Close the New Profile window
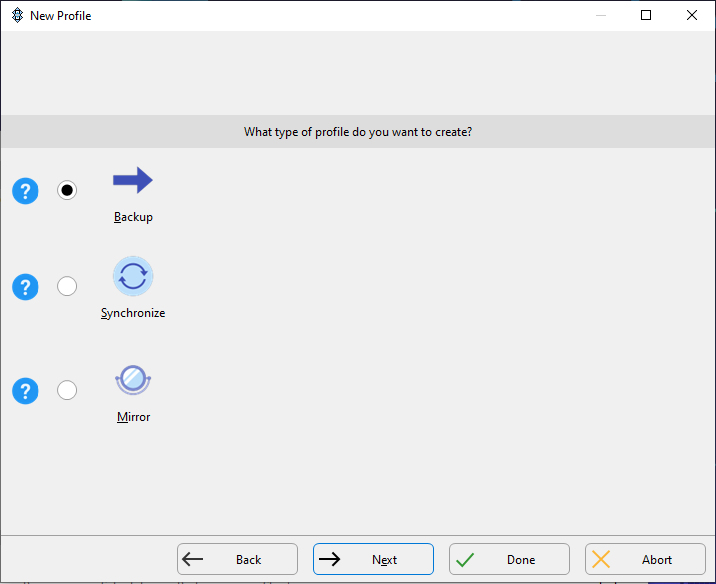The image size is (716, 584). pos(692,16)
